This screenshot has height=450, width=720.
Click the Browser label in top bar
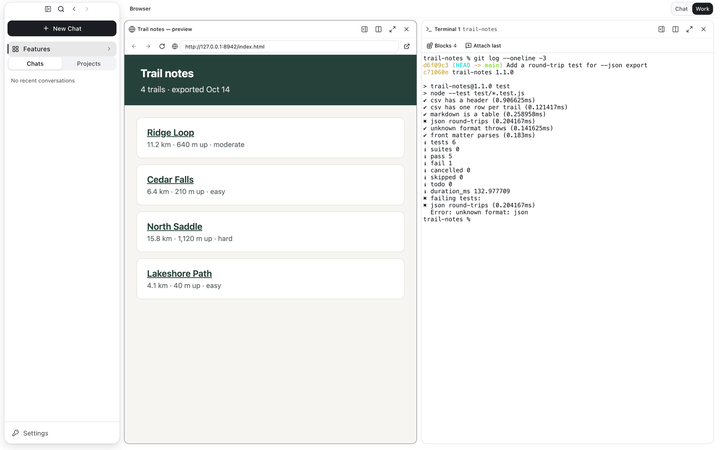point(140,9)
